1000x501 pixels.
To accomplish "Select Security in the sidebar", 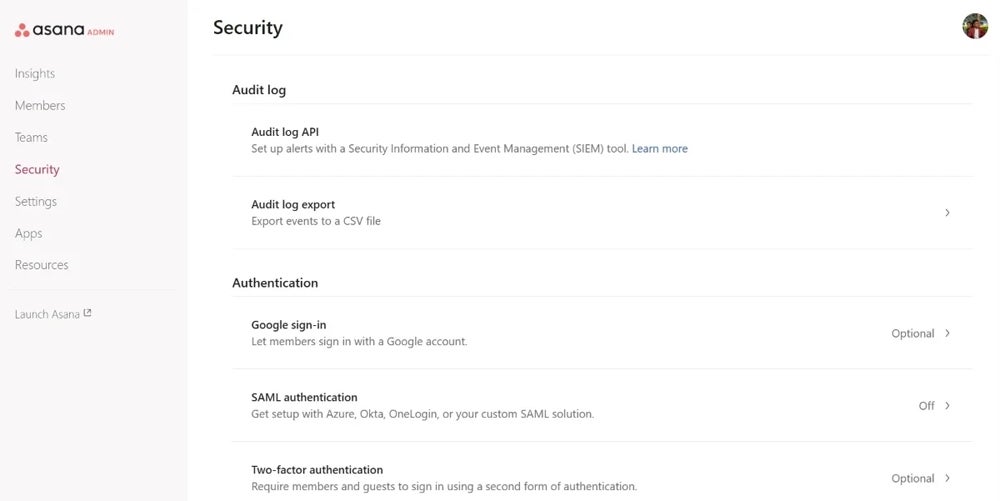I will coord(37,169).
